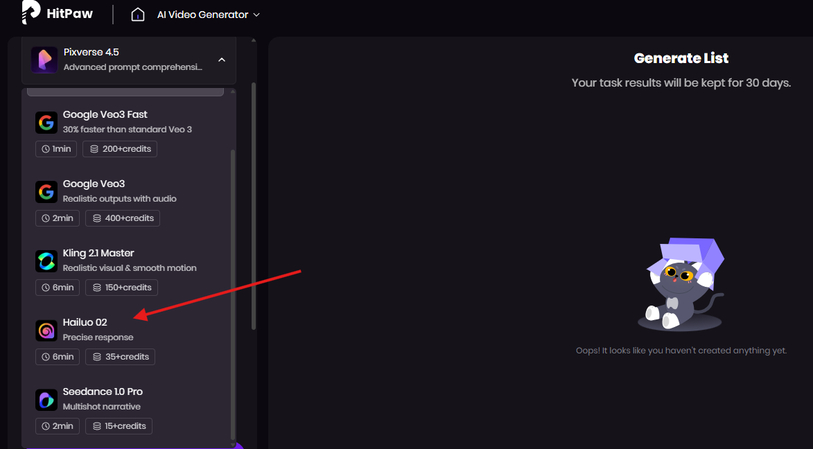Click the AI Video Generator chevron arrow
The width and height of the screenshot is (813, 449).
tap(257, 15)
